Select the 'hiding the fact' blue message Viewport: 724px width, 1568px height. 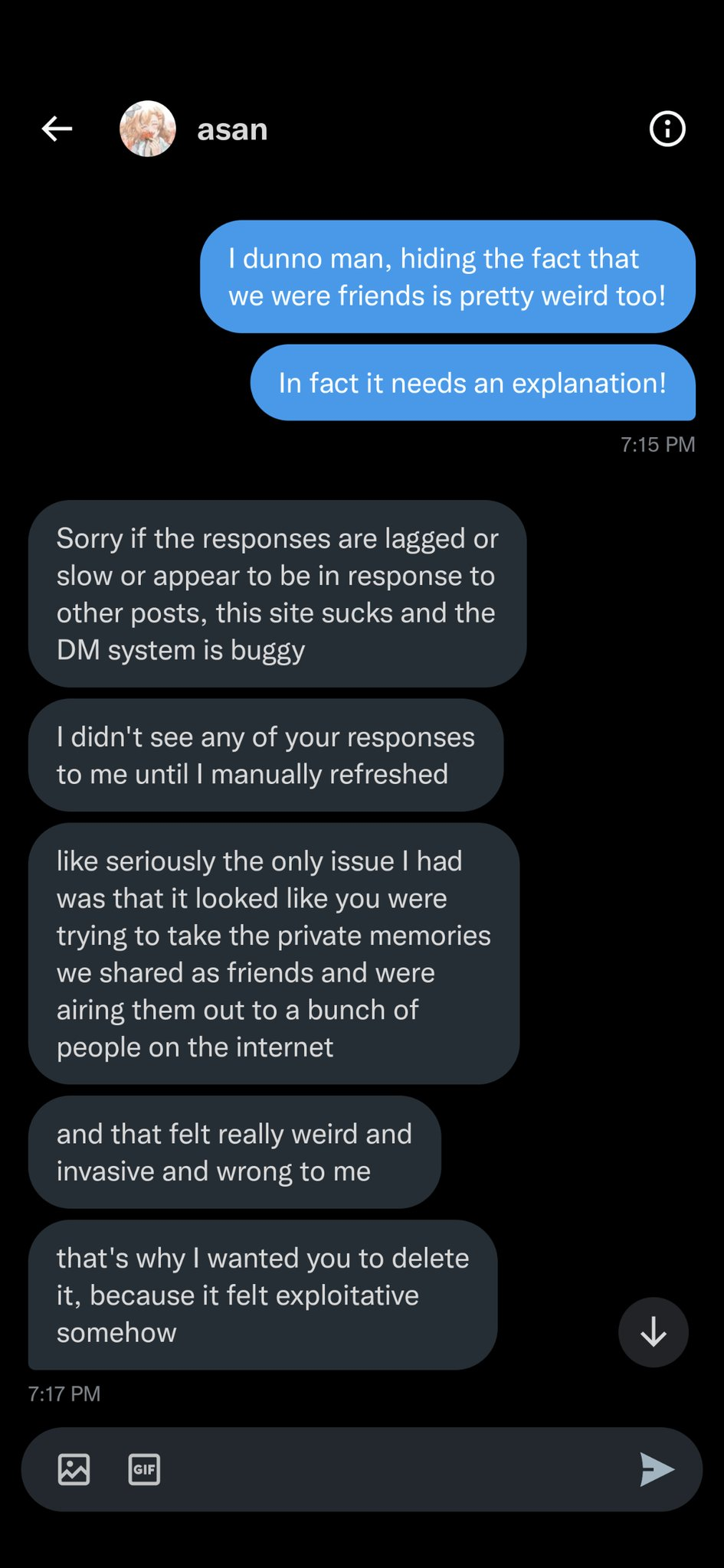[x=447, y=276]
